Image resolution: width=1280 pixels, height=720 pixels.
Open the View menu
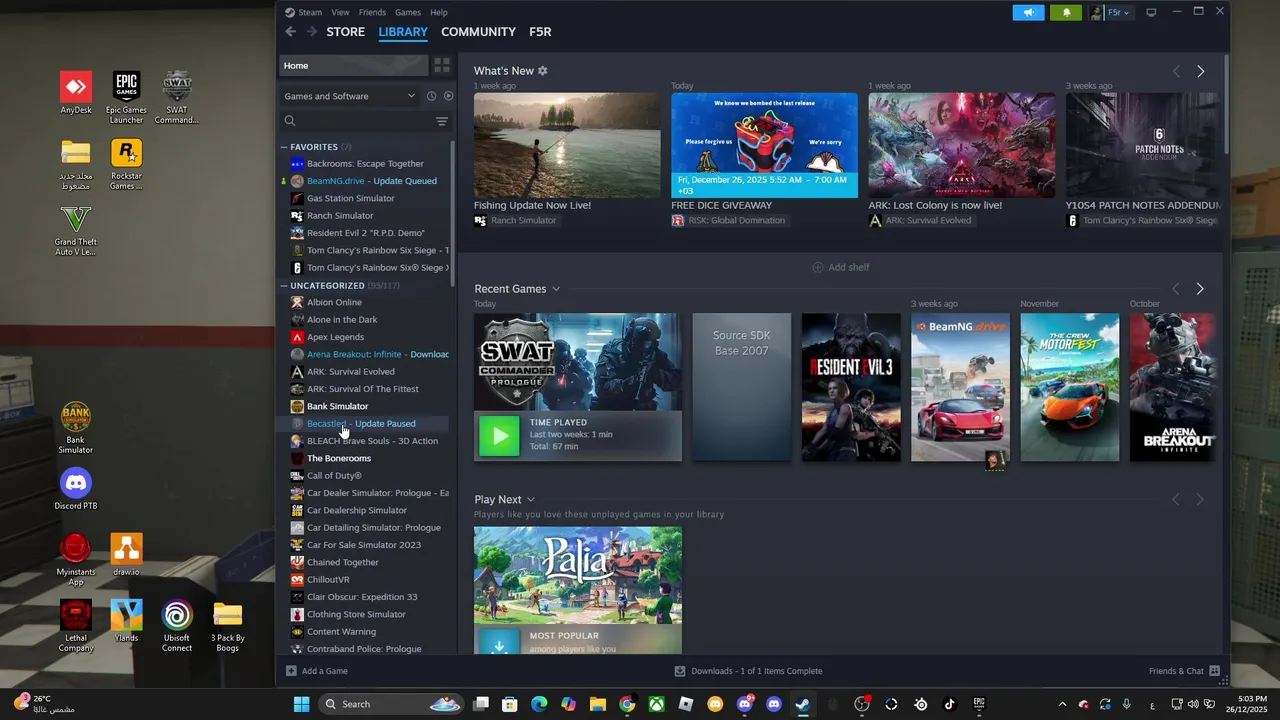tap(340, 12)
